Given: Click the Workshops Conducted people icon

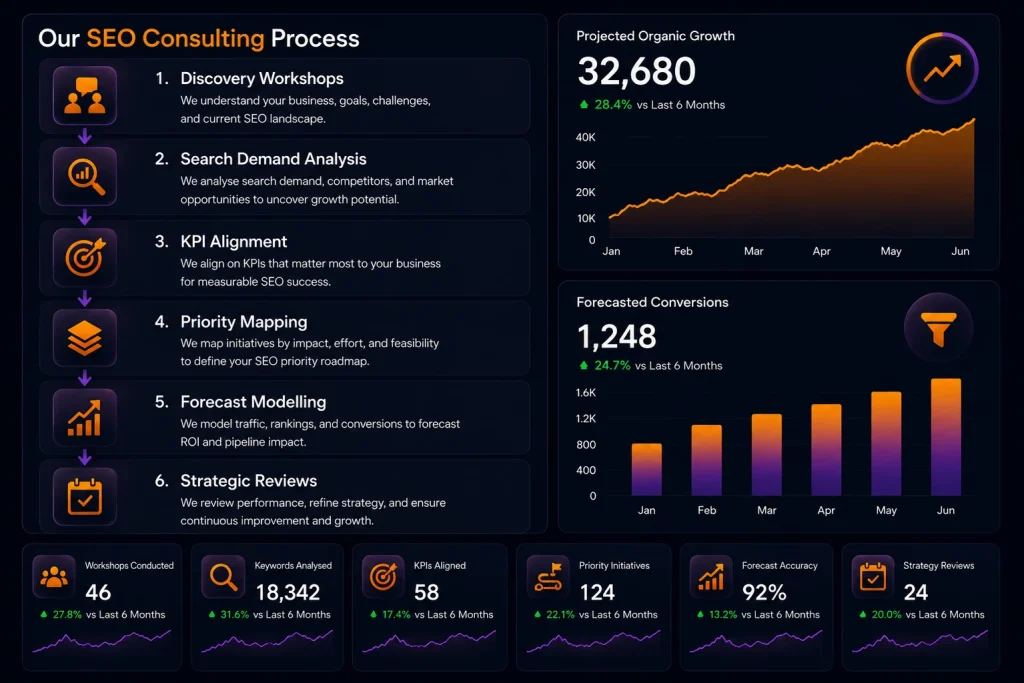Looking at the screenshot, I should [54, 577].
